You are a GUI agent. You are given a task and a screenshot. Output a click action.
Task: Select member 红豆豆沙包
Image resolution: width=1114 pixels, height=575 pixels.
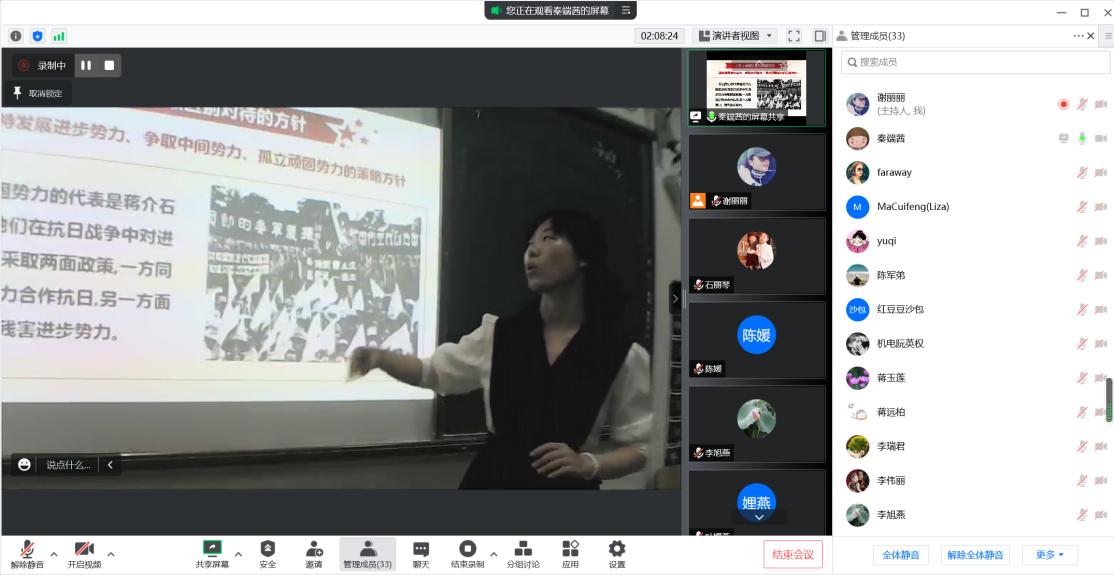click(x=973, y=309)
